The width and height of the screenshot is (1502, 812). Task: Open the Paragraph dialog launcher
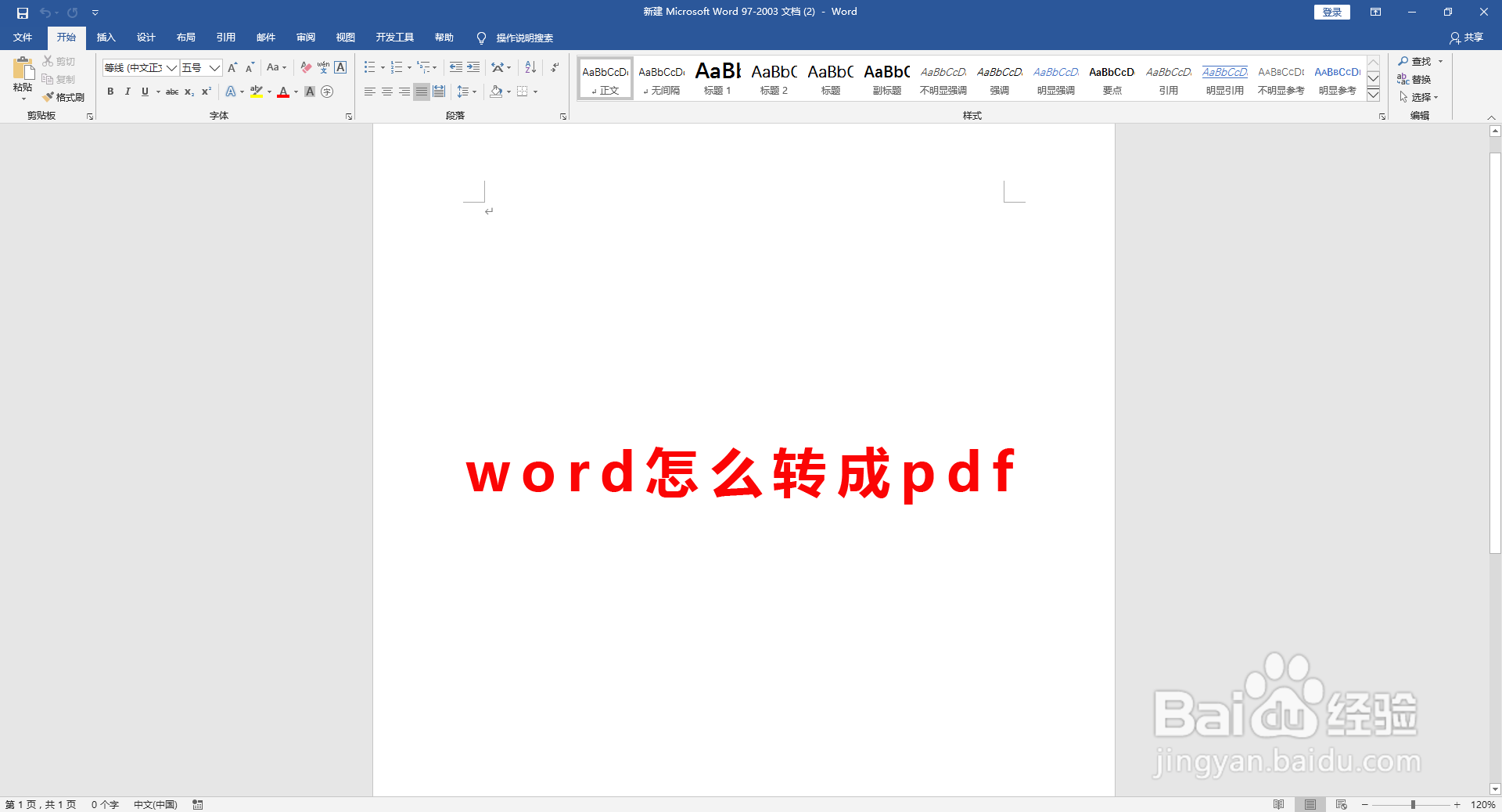click(x=563, y=117)
